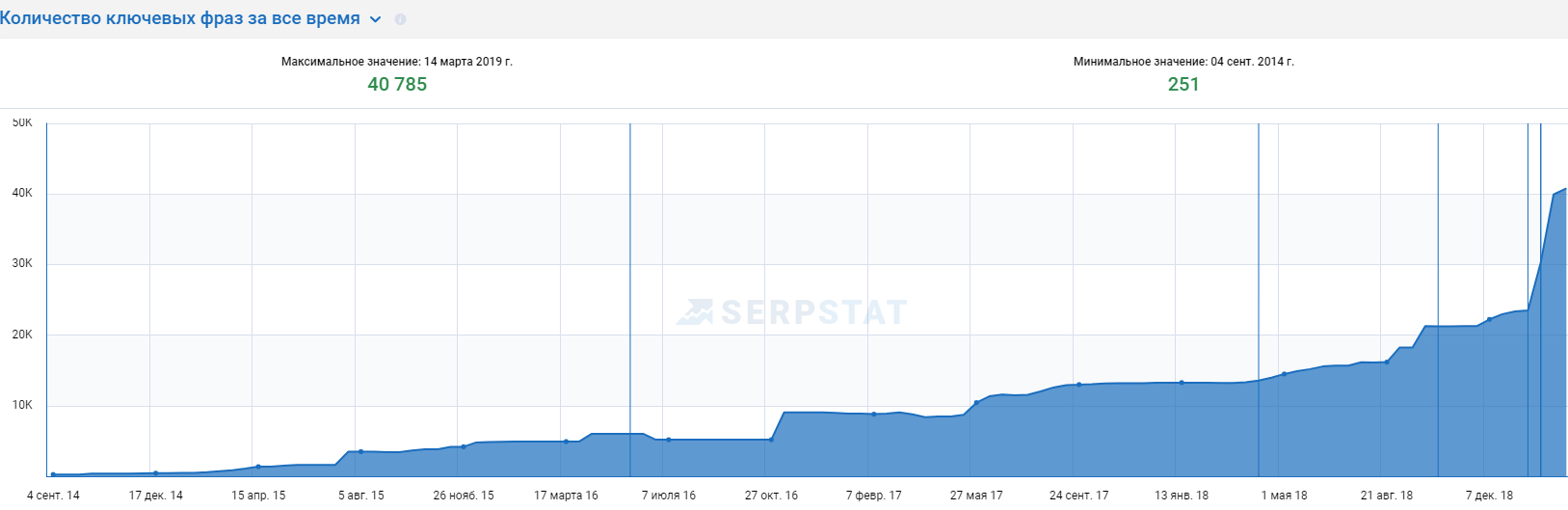Click 'Минимальное значение: 04 сент. 2014 г.' label
The width and height of the screenshot is (1568, 510).
[1183, 62]
